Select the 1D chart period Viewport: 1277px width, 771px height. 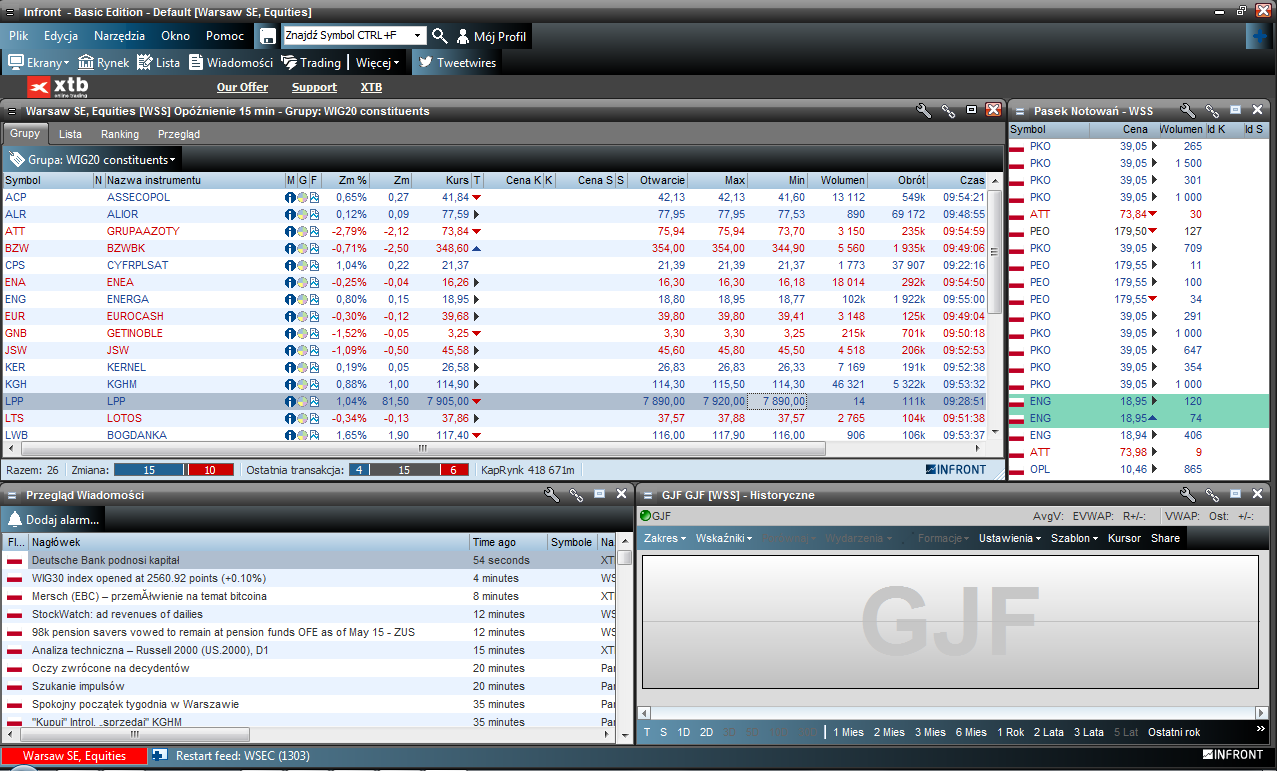click(x=683, y=732)
